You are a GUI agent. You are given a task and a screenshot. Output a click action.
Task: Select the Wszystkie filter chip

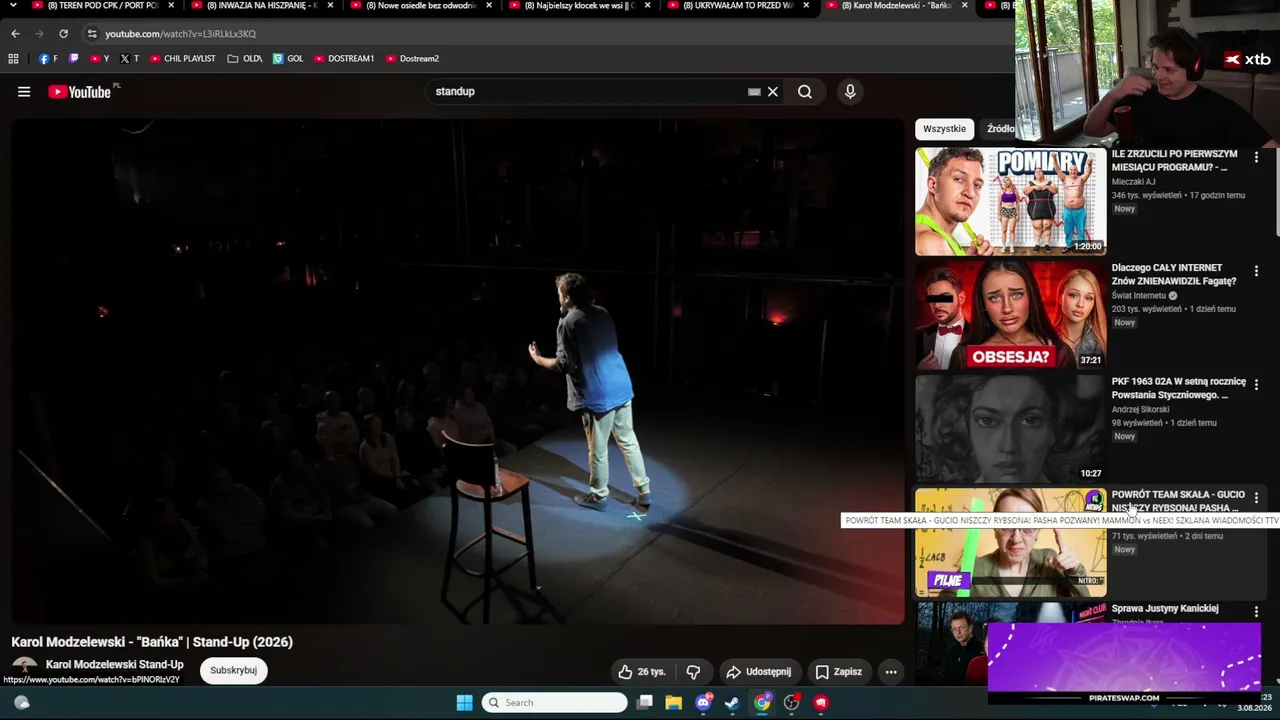(x=944, y=129)
